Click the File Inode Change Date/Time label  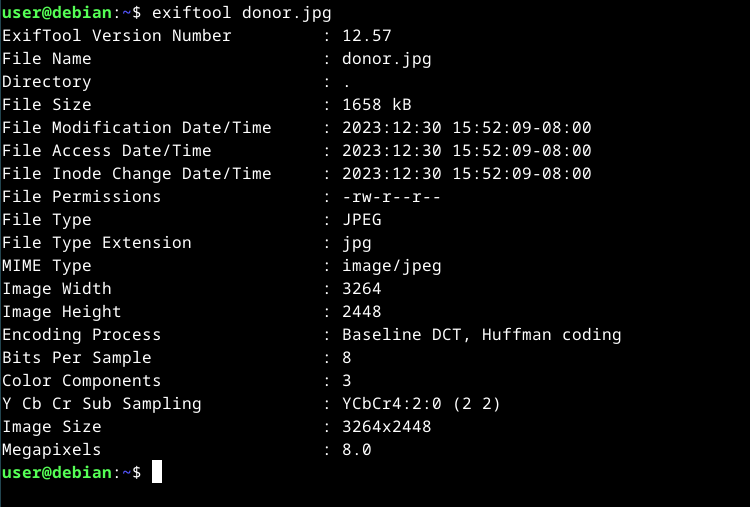[x=136, y=174]
